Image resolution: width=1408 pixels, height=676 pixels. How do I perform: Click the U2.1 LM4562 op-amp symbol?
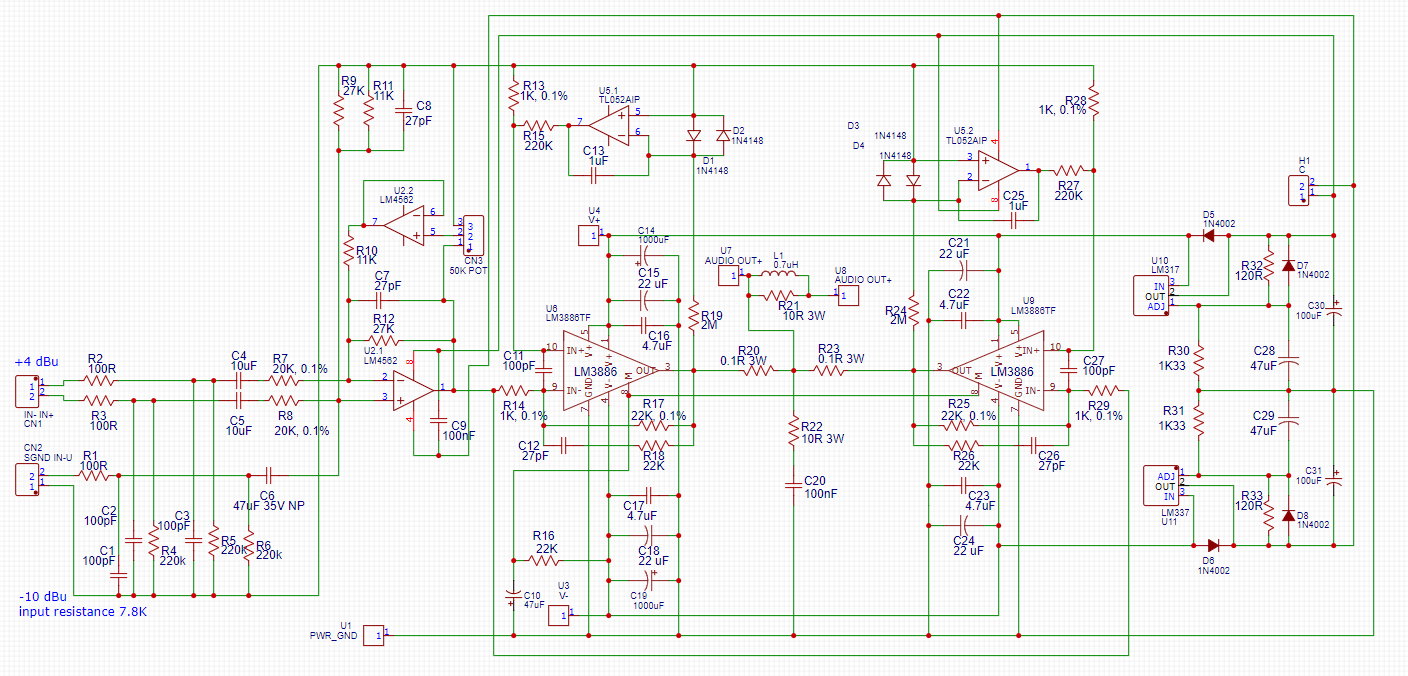point(412,389)
